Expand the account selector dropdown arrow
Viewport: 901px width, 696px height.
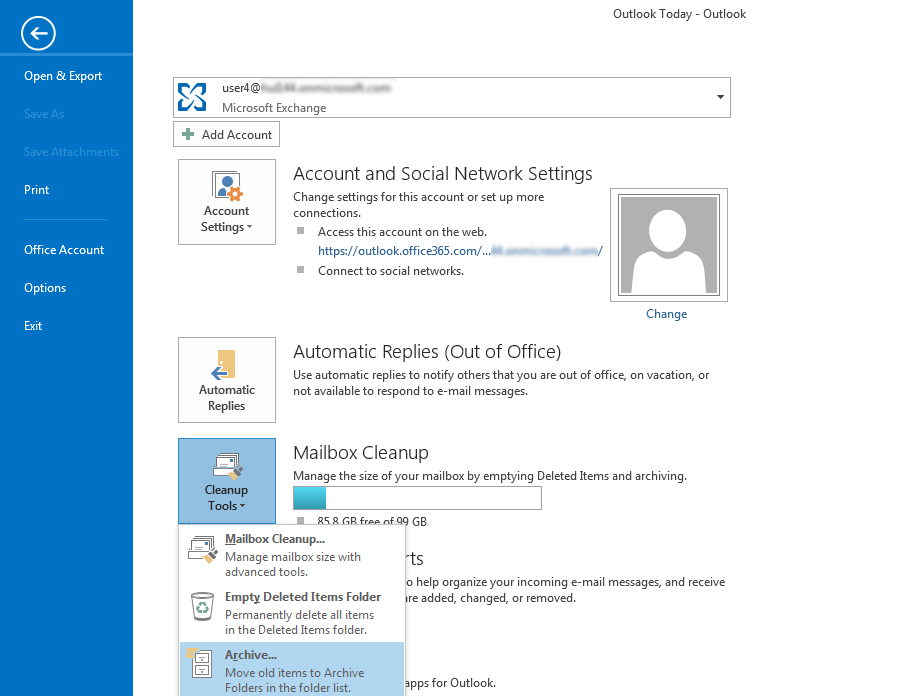tap(720, 97)
